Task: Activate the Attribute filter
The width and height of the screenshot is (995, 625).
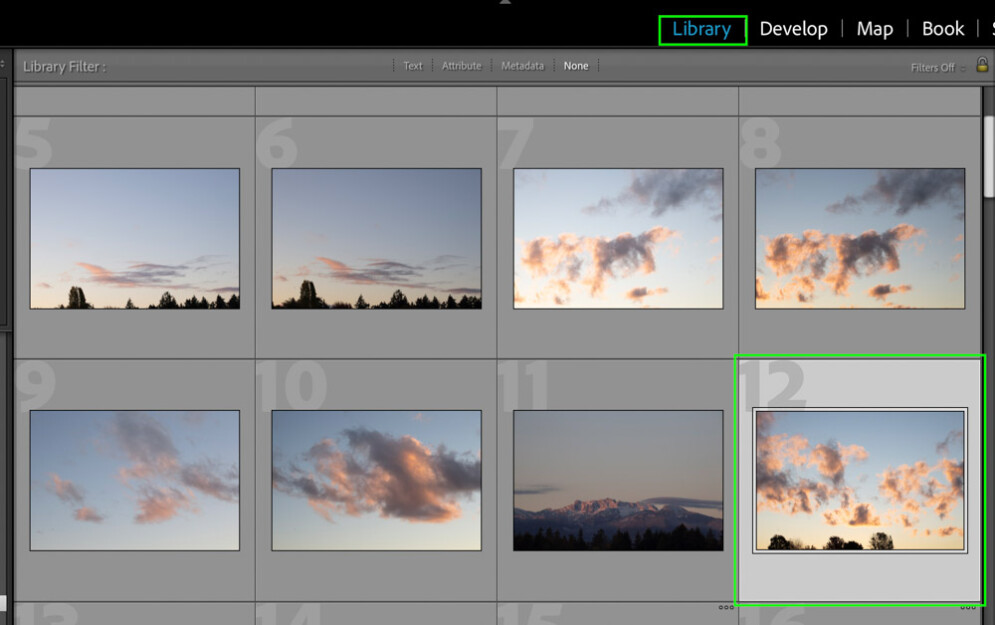Action: tap(461, 66)
